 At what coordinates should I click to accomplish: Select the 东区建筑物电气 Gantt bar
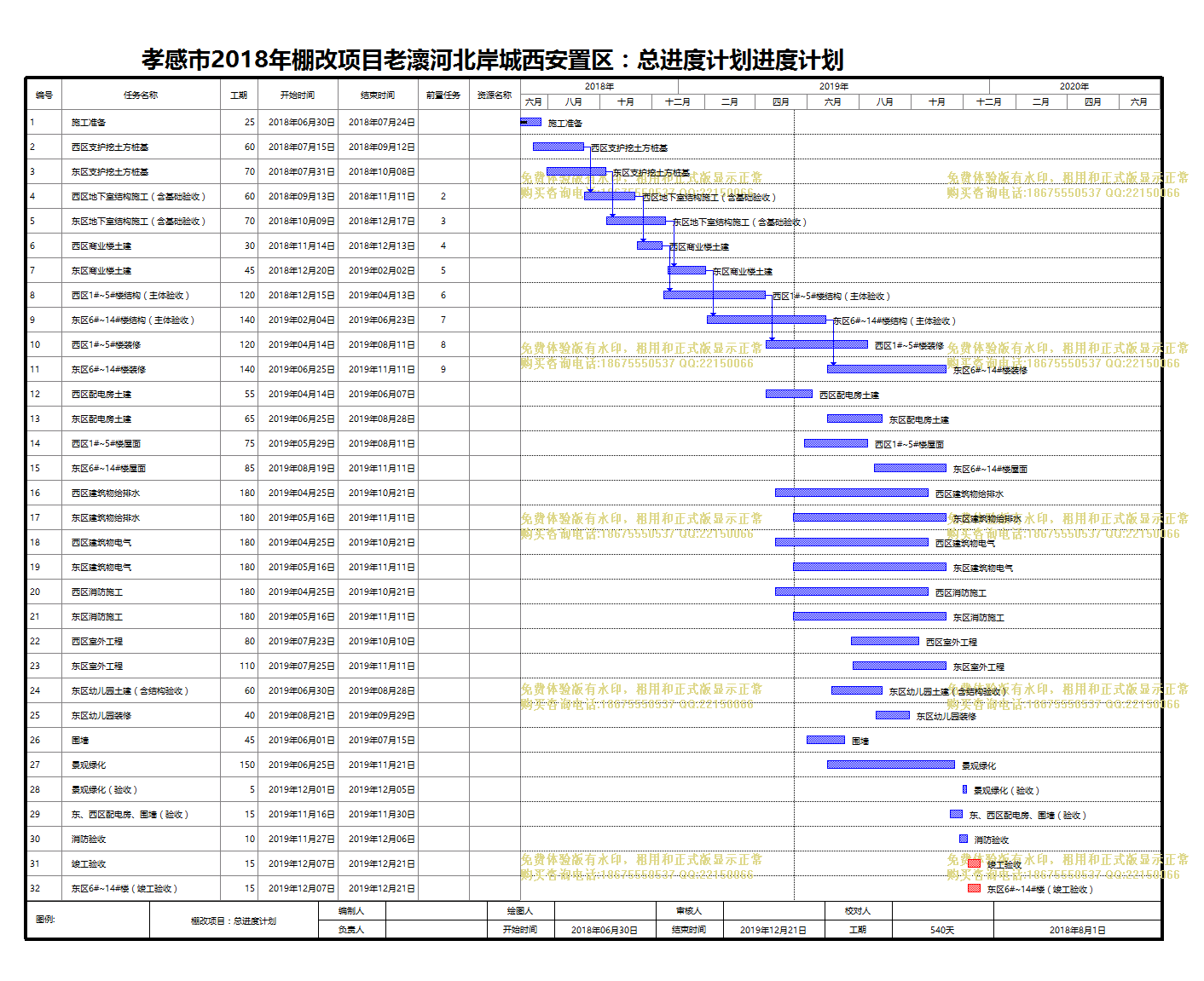click(870, 567)
